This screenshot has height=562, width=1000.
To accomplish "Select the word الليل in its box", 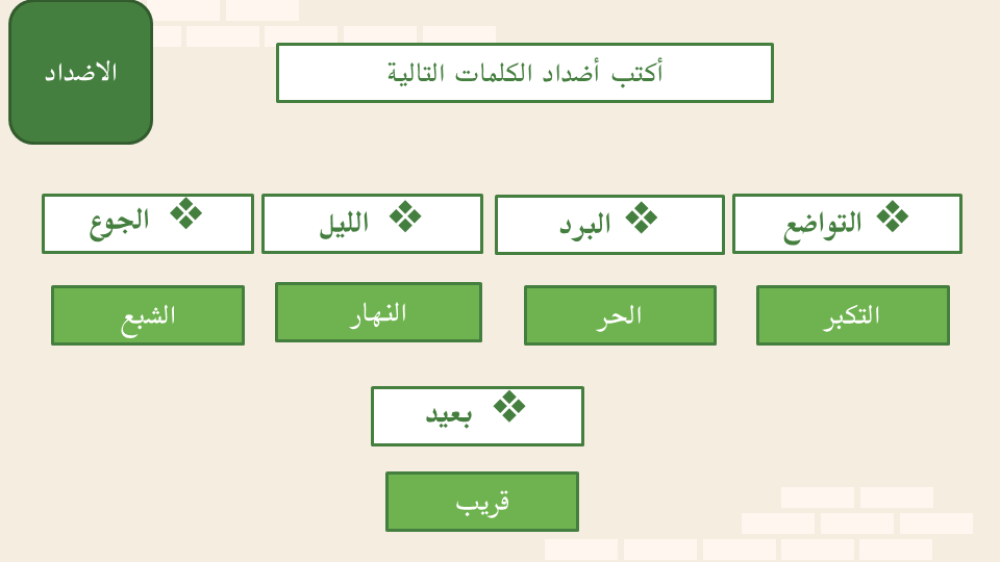I will tap(344, 223).
